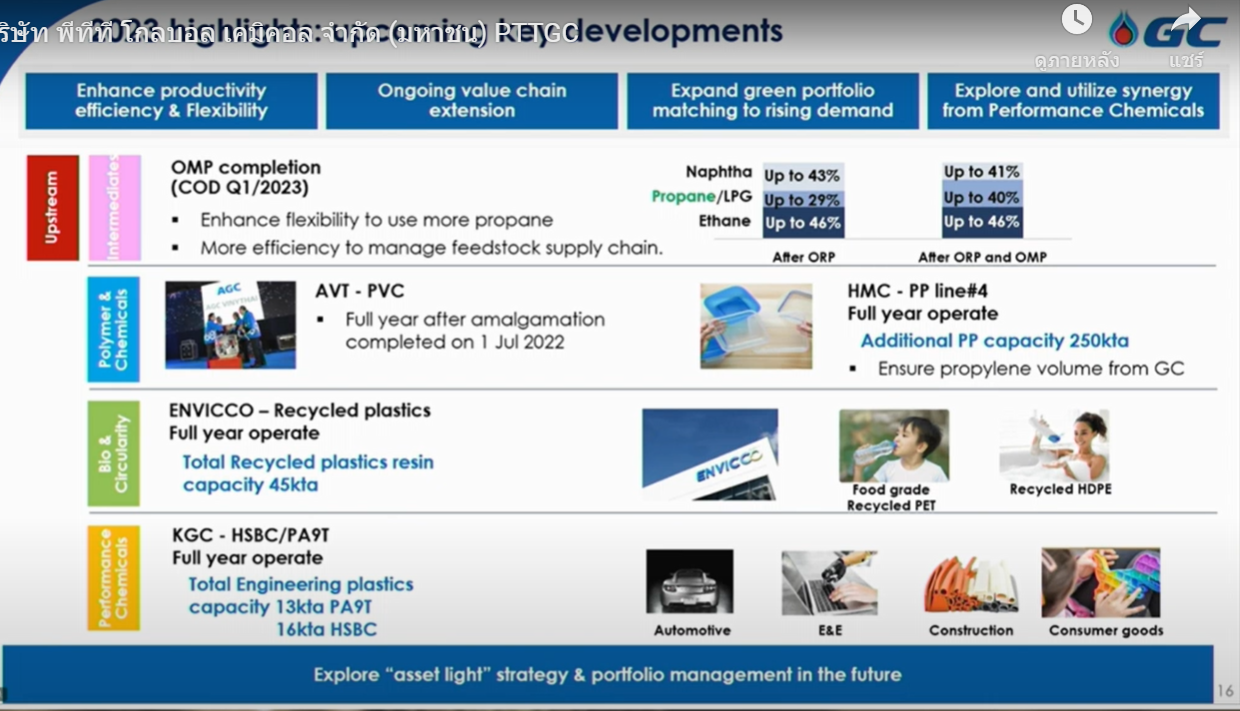Screen dimensions: 1240x711
Task: Select the green Bio & Circularity label
Action: (x=113, y=453)
